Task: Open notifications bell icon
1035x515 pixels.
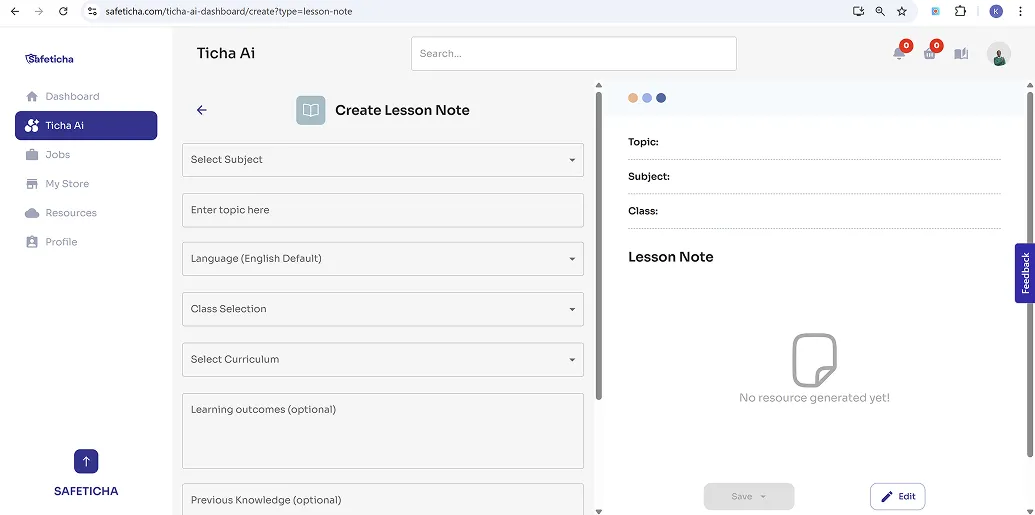Action: click(x=899, y=53)
